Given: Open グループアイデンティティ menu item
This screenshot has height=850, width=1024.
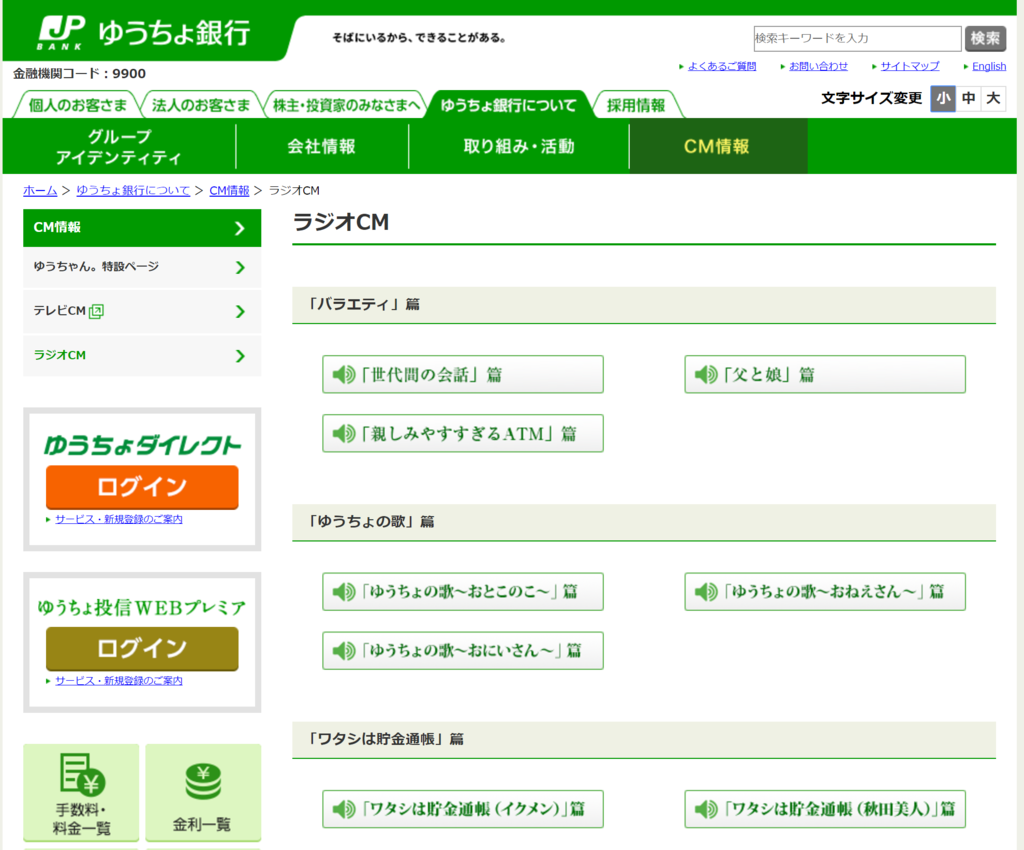Looking at the screenshot, I should pyautogui.click(x=119, y=146).
